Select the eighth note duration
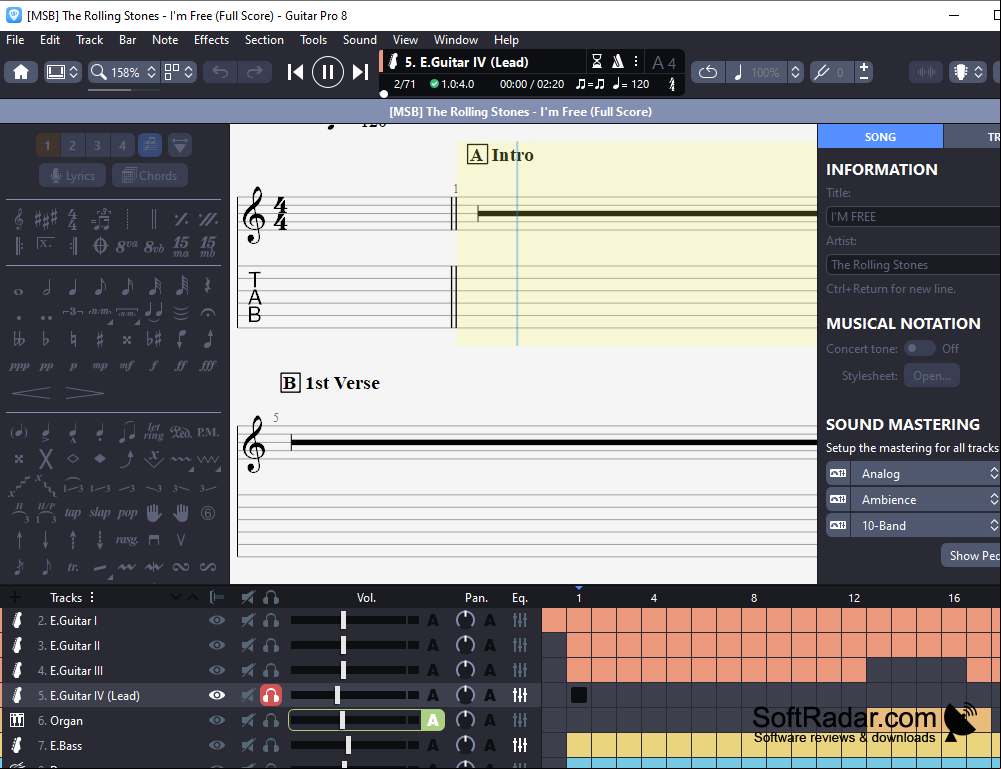 (100, 287)
